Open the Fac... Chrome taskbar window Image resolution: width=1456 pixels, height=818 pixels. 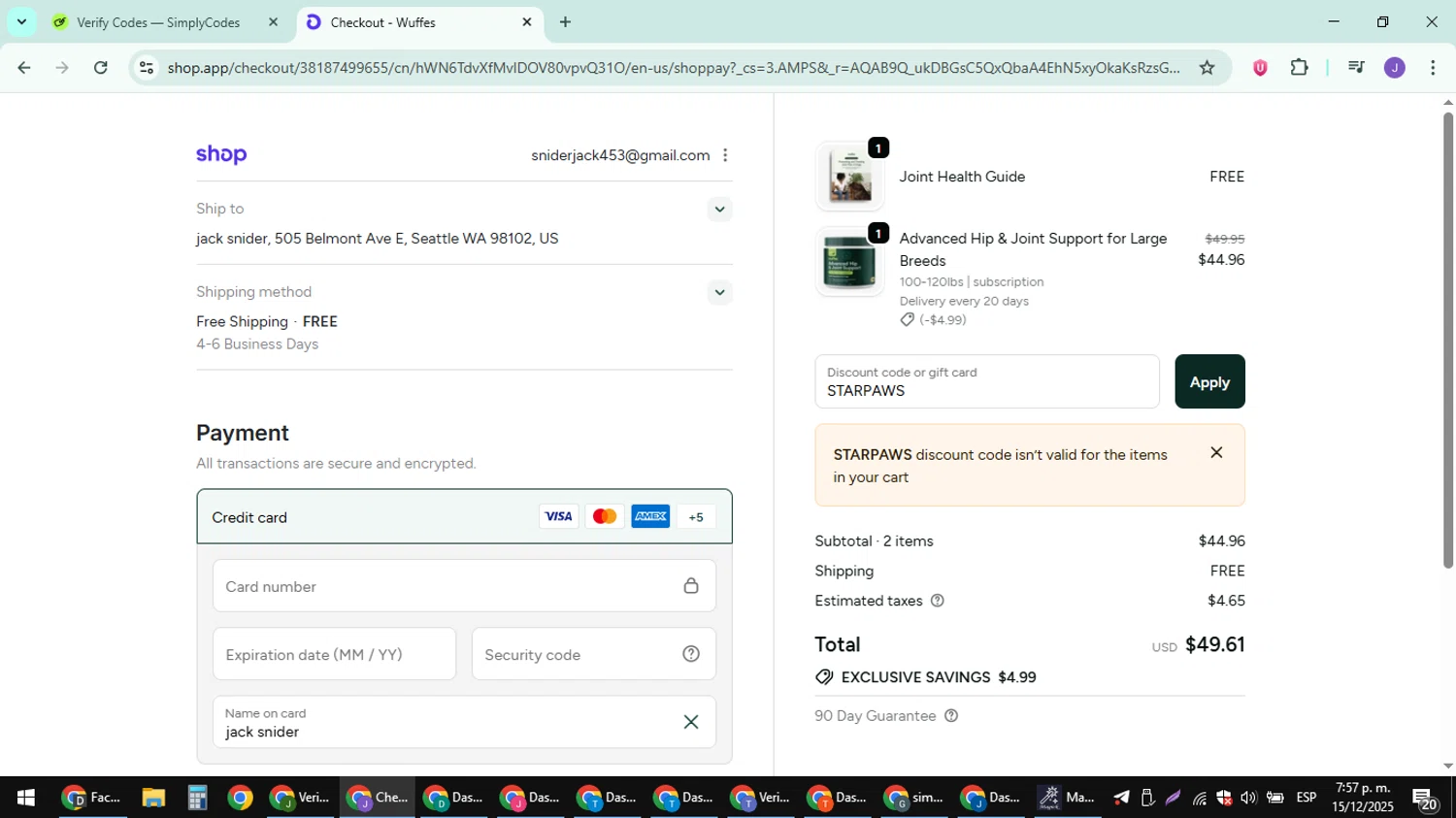(92, 798)
